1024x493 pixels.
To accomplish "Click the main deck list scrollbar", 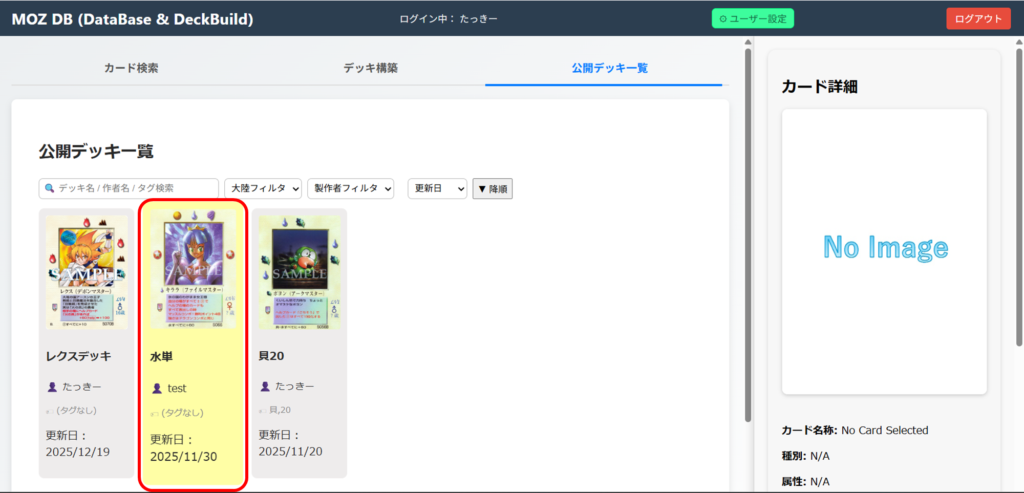I will [747, 230].
